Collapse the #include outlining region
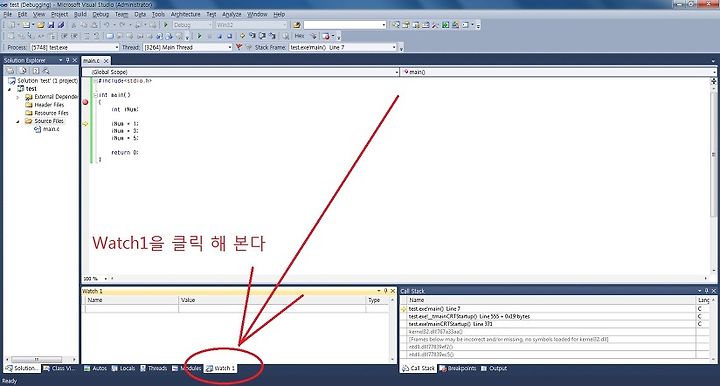This screenshot has width=720, height=386. (x=96, y=81)
